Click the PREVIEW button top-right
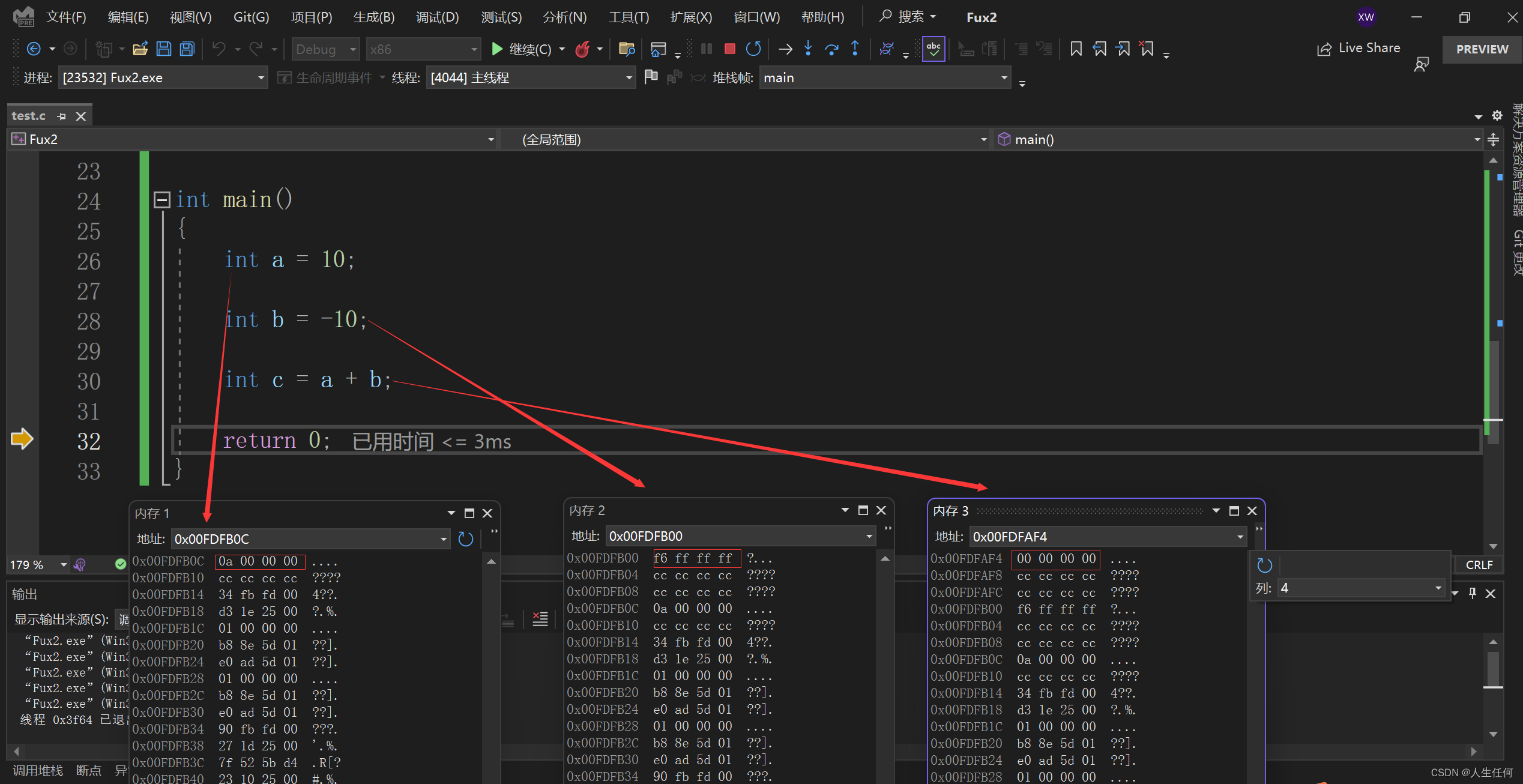 click(1483, 48)
